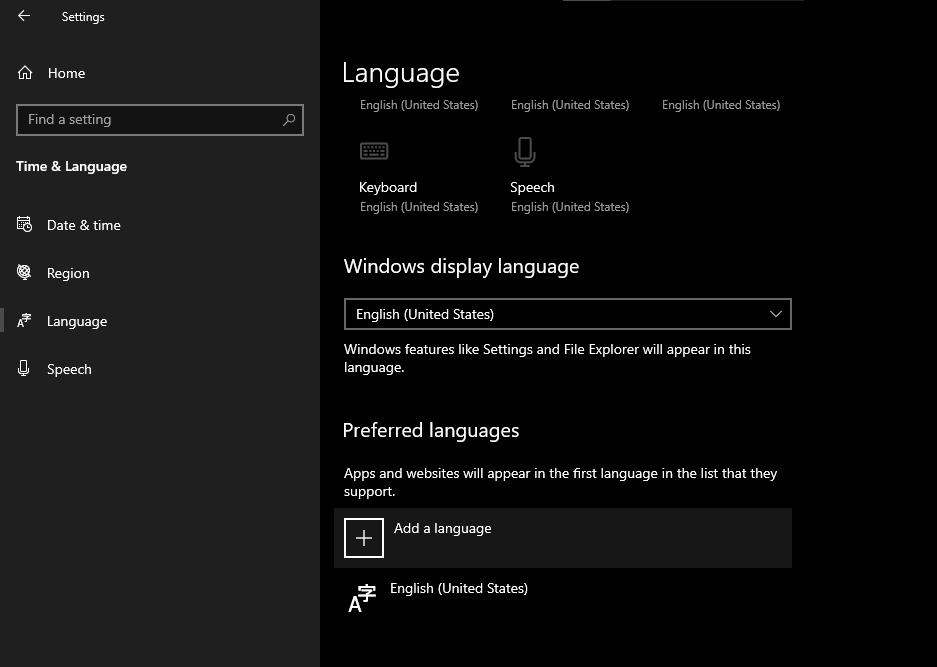Switch to the Date & time page
The height and width of the screenshot is (667, 937).
click(83, 224)
